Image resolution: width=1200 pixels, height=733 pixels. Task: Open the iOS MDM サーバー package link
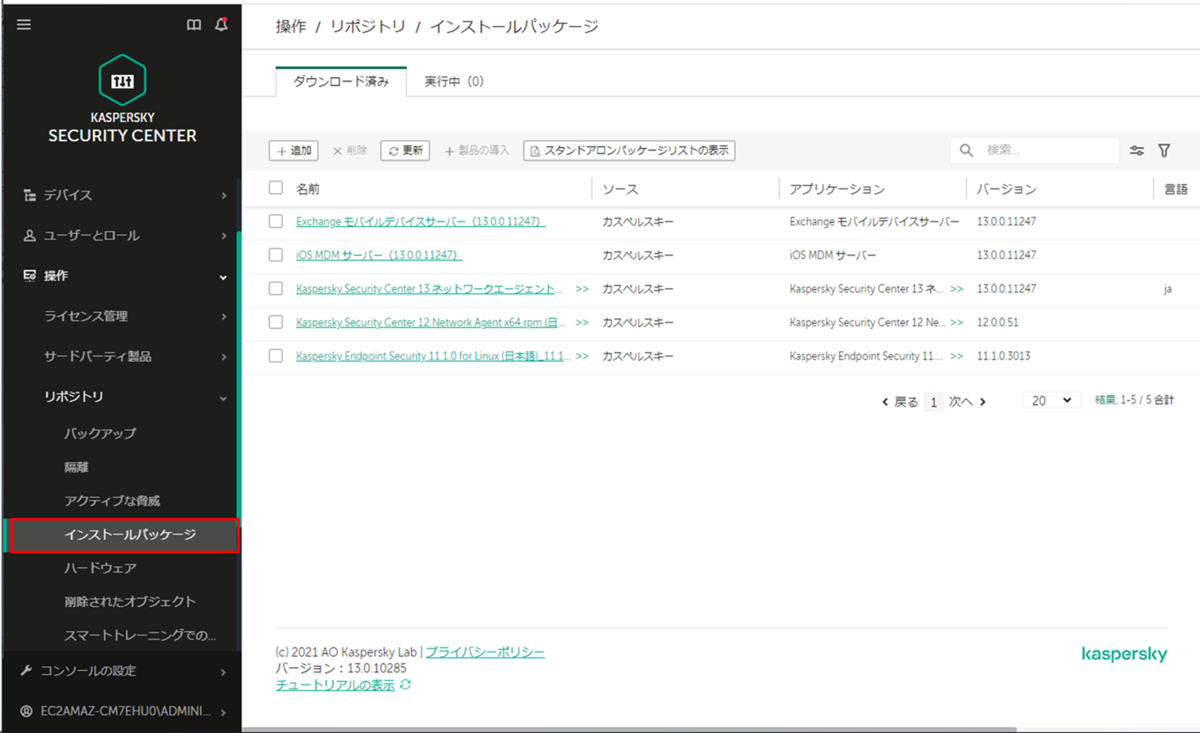[377, 255]
